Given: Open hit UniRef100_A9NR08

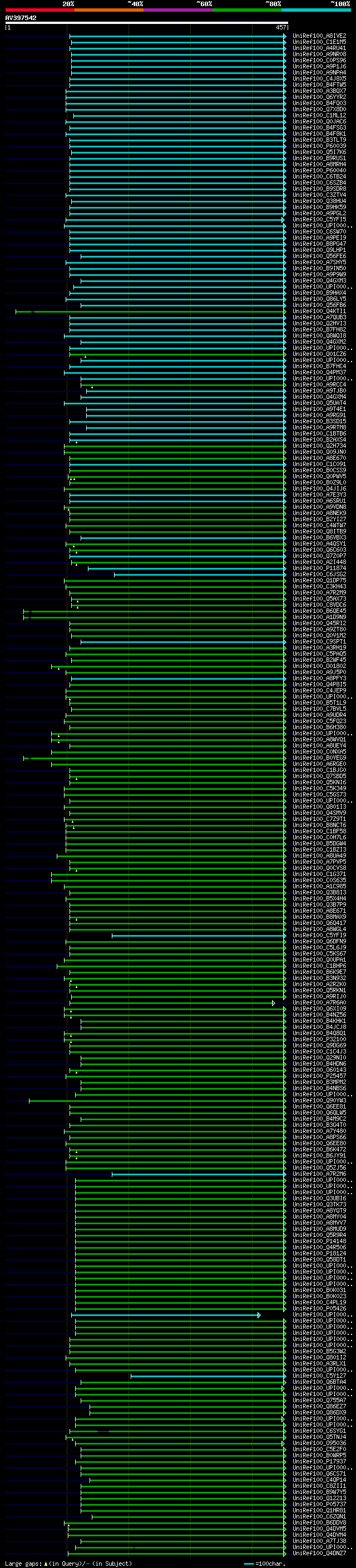Looking at the screenshot, I should click(319, 54).
